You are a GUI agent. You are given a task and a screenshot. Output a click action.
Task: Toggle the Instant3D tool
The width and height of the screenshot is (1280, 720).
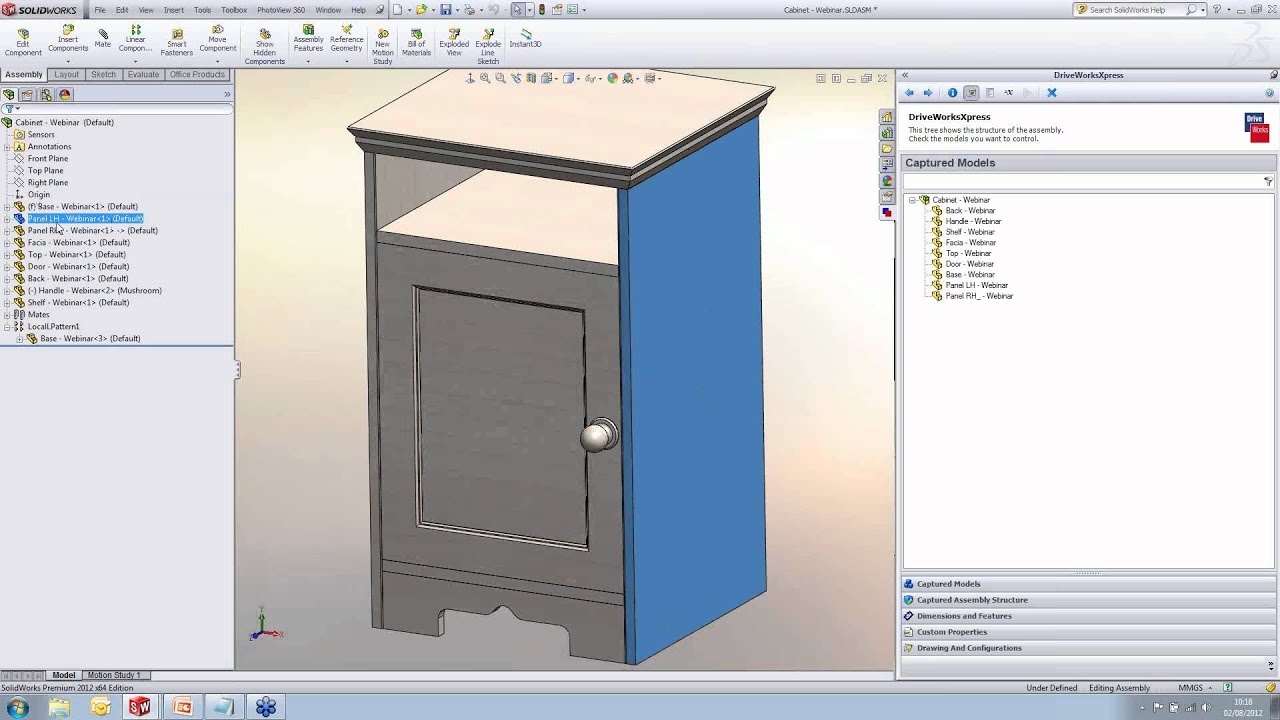coord(526,38)
